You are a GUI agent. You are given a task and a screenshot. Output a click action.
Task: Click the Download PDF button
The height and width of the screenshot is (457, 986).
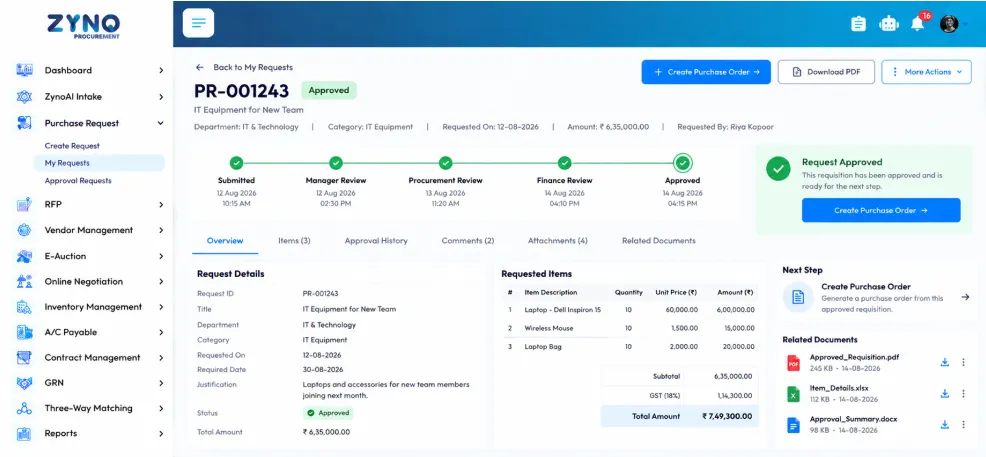[826, 72]
